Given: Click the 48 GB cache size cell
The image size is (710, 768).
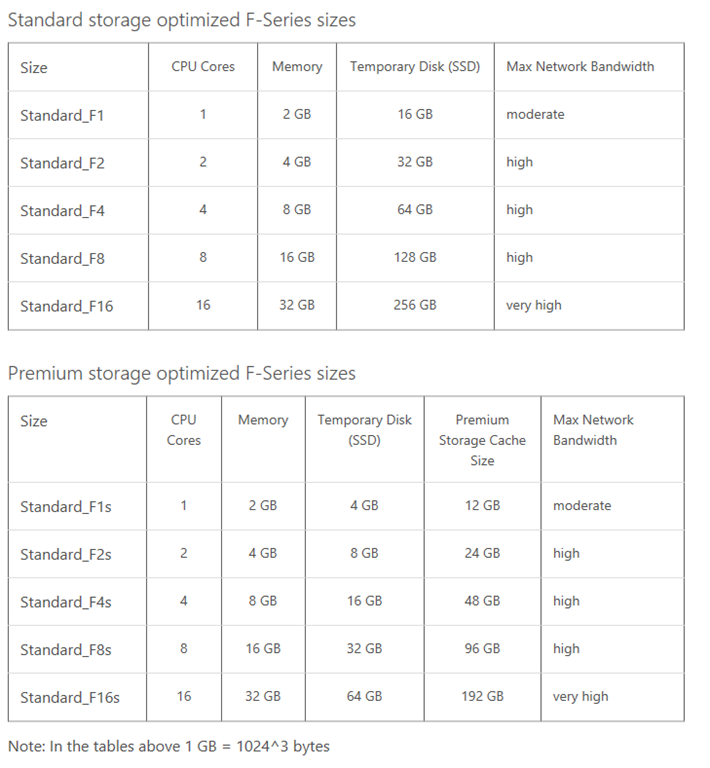Looking at the screenshot, I should coord(482,601).
